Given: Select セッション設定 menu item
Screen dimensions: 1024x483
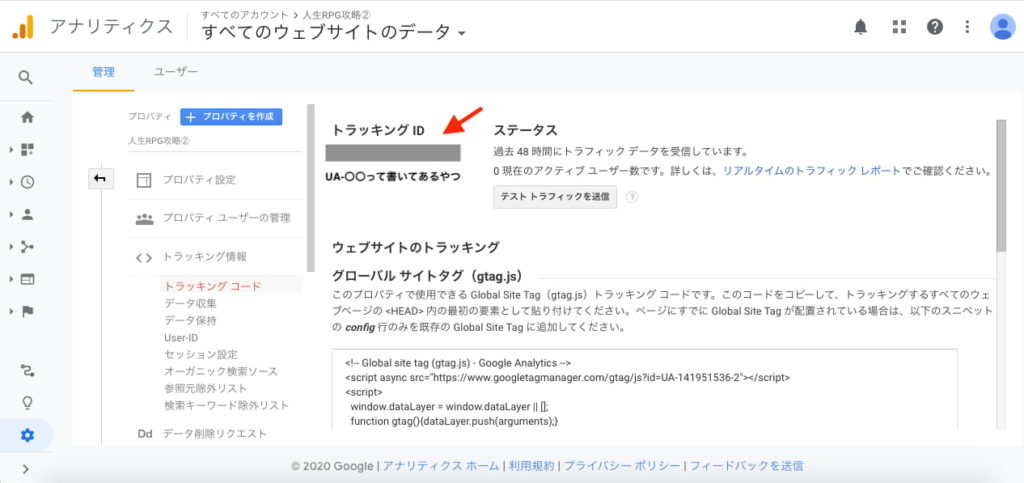Looking at the screenshot, I should [201, 355].
